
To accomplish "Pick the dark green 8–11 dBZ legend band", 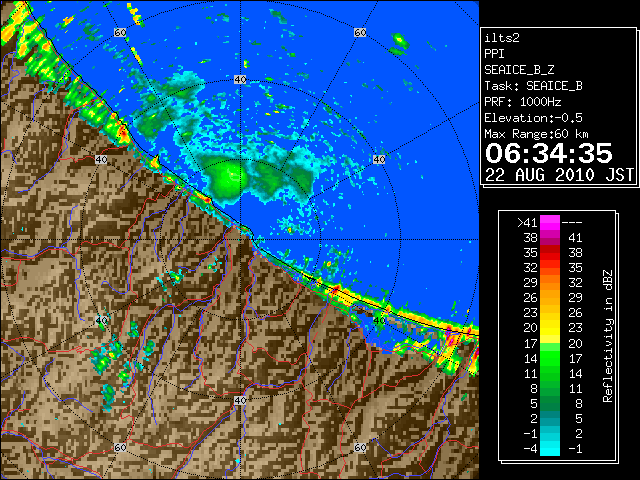I will click(x=550, y=388).
